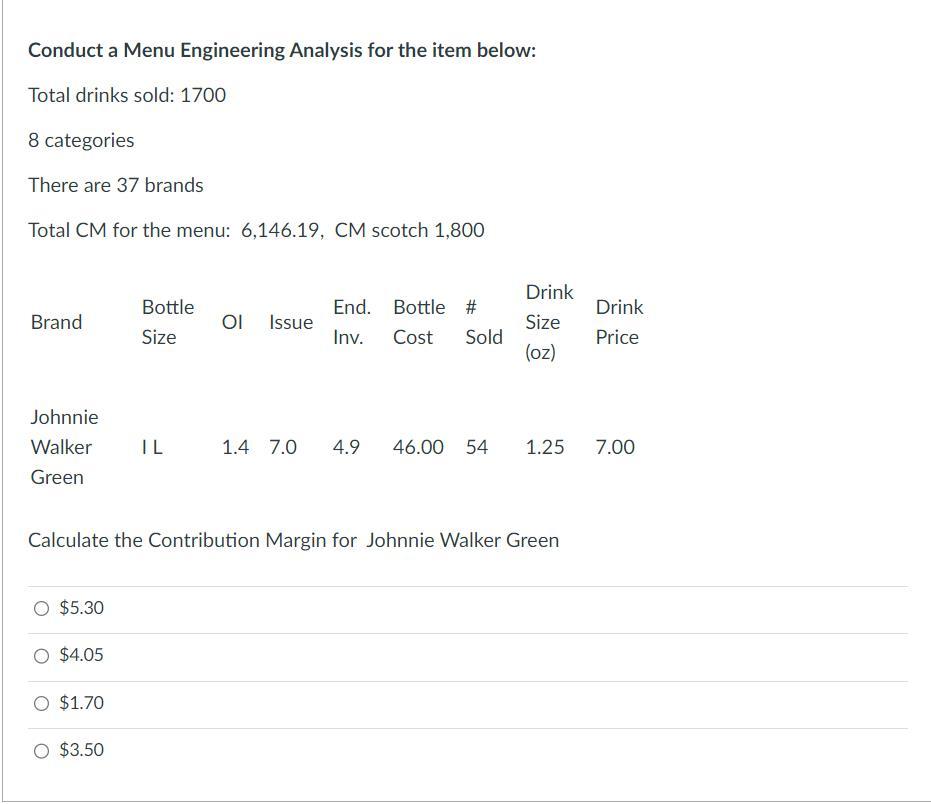The width and height of the screenshot is (931, 804).
Task: Click the Johnnie Walker Green brand name
Action: pos(62,447)
